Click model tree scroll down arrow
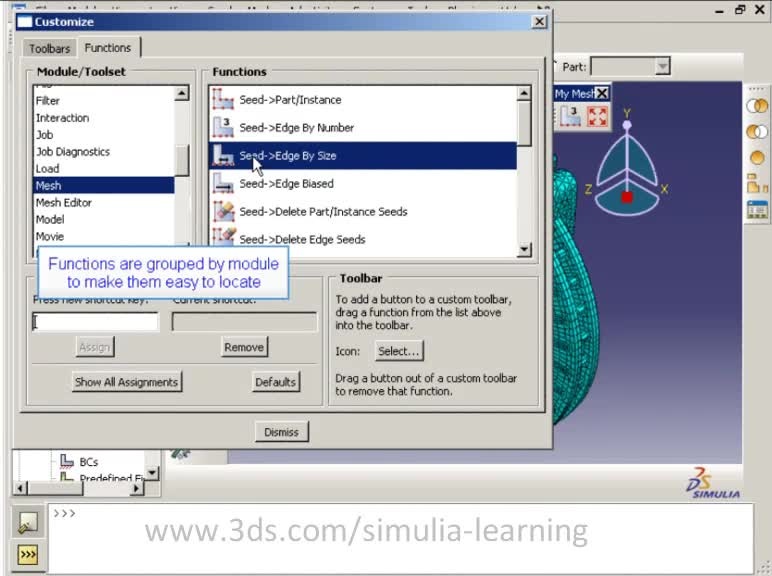This screenshot has height=576, width=772. [152, 473]
